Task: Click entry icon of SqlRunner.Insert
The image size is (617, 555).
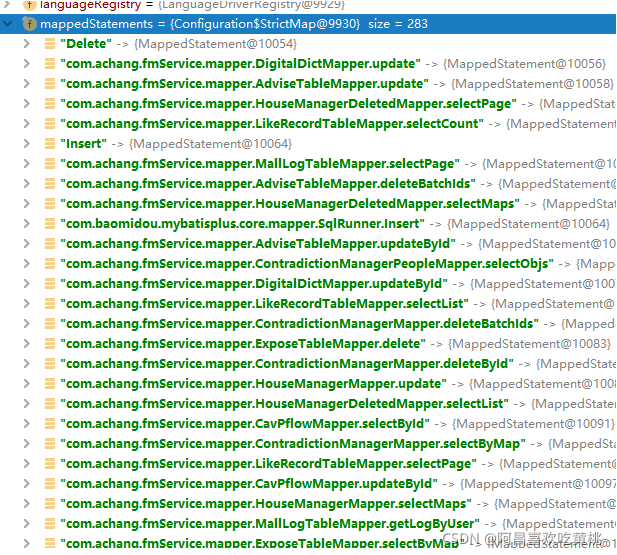Action: [50, 224]
